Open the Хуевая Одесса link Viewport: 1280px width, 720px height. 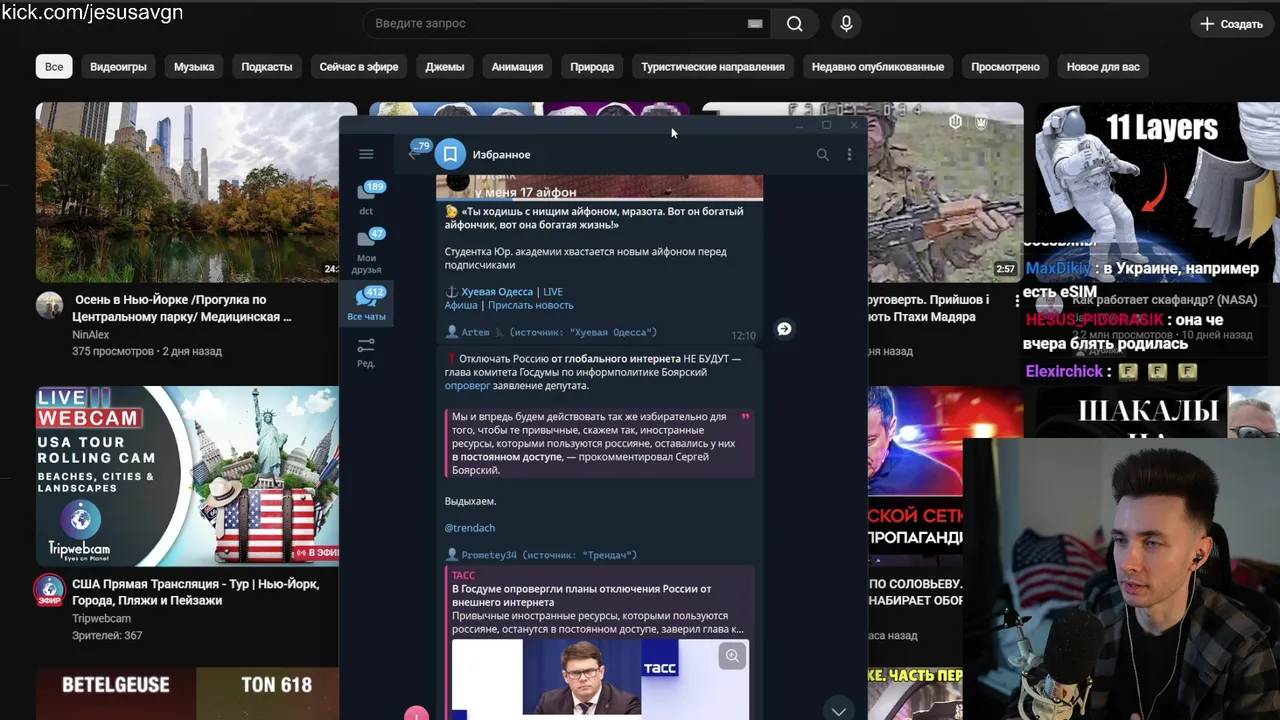[x=497, y=292]
